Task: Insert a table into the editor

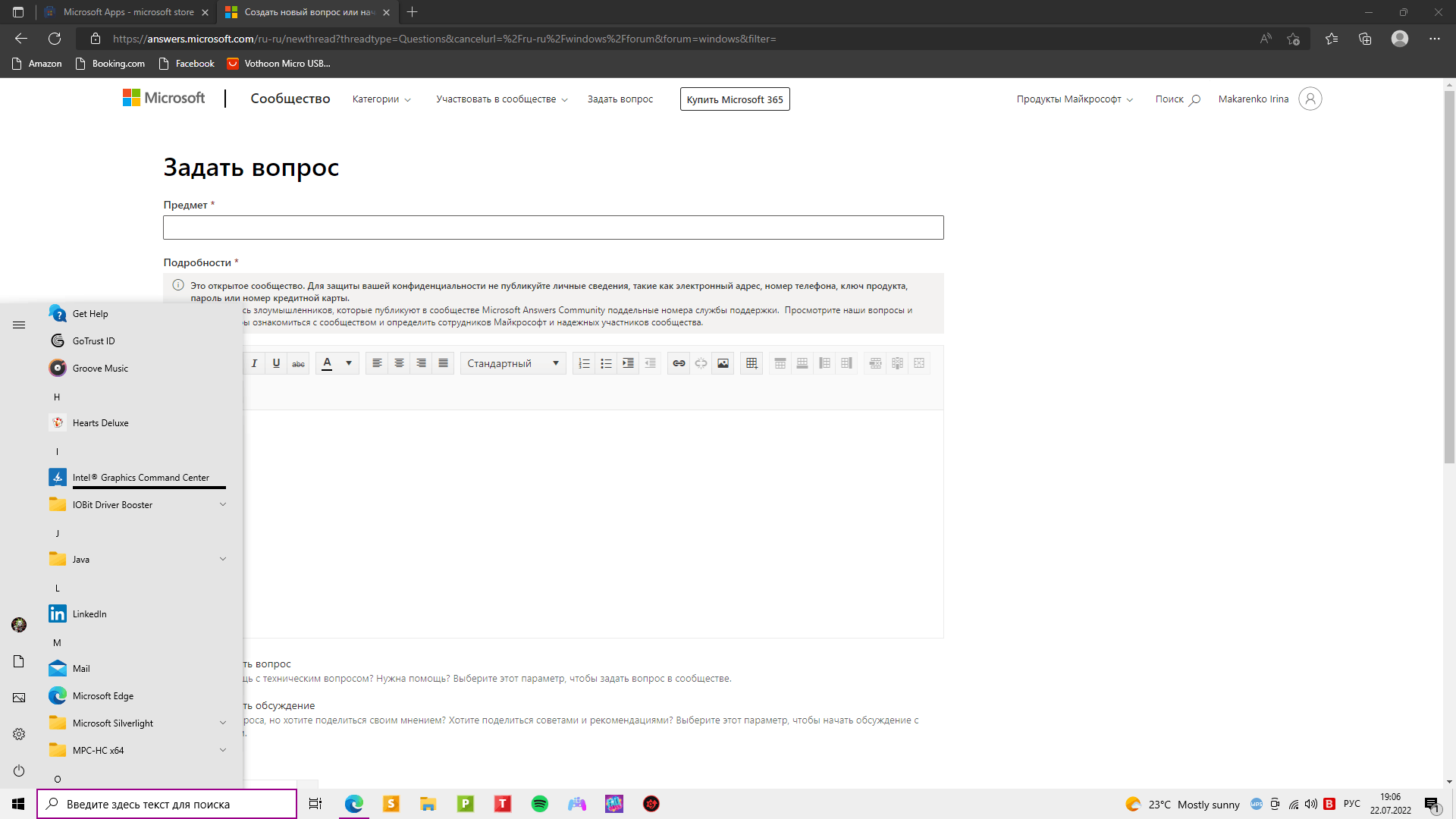Action: coord(752,363)
